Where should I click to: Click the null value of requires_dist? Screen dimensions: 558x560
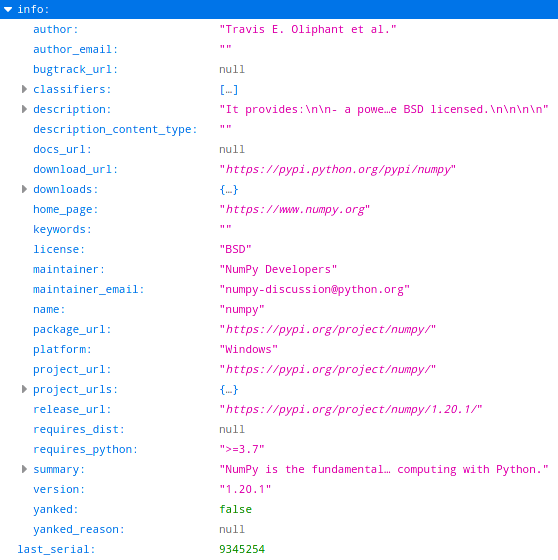coord(232,429)
